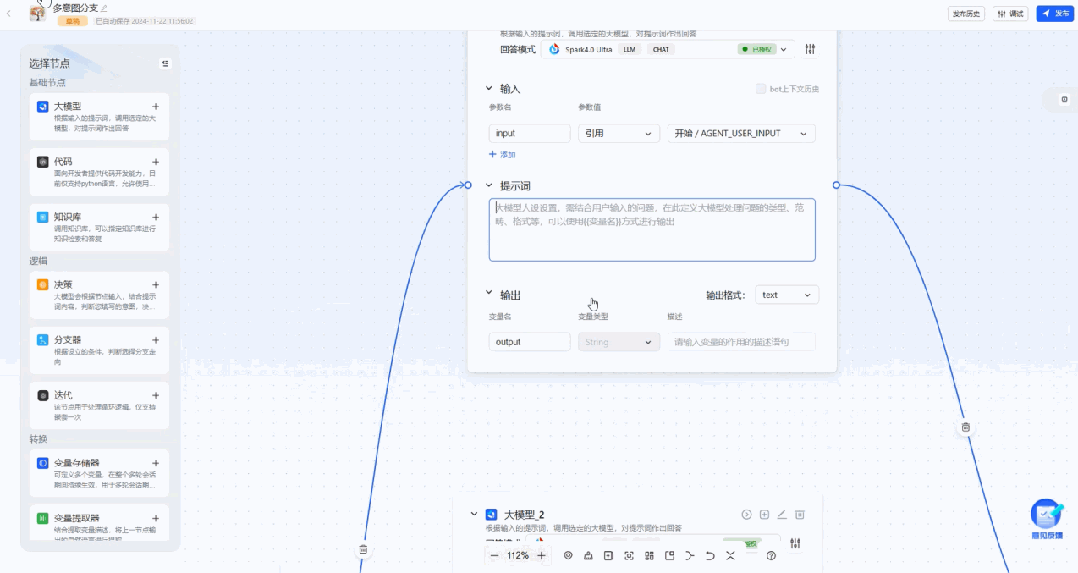Click small panel icon at right edge

(x=1064, y=99)
